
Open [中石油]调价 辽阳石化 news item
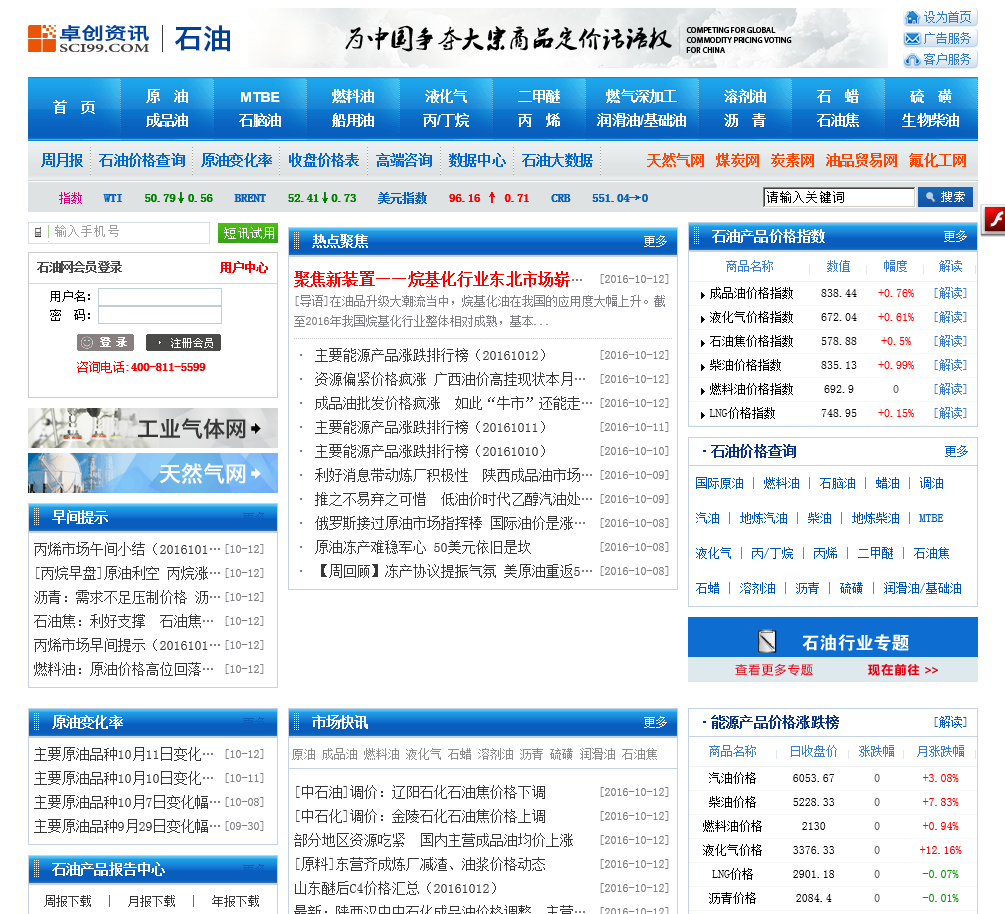click(420, 792)
